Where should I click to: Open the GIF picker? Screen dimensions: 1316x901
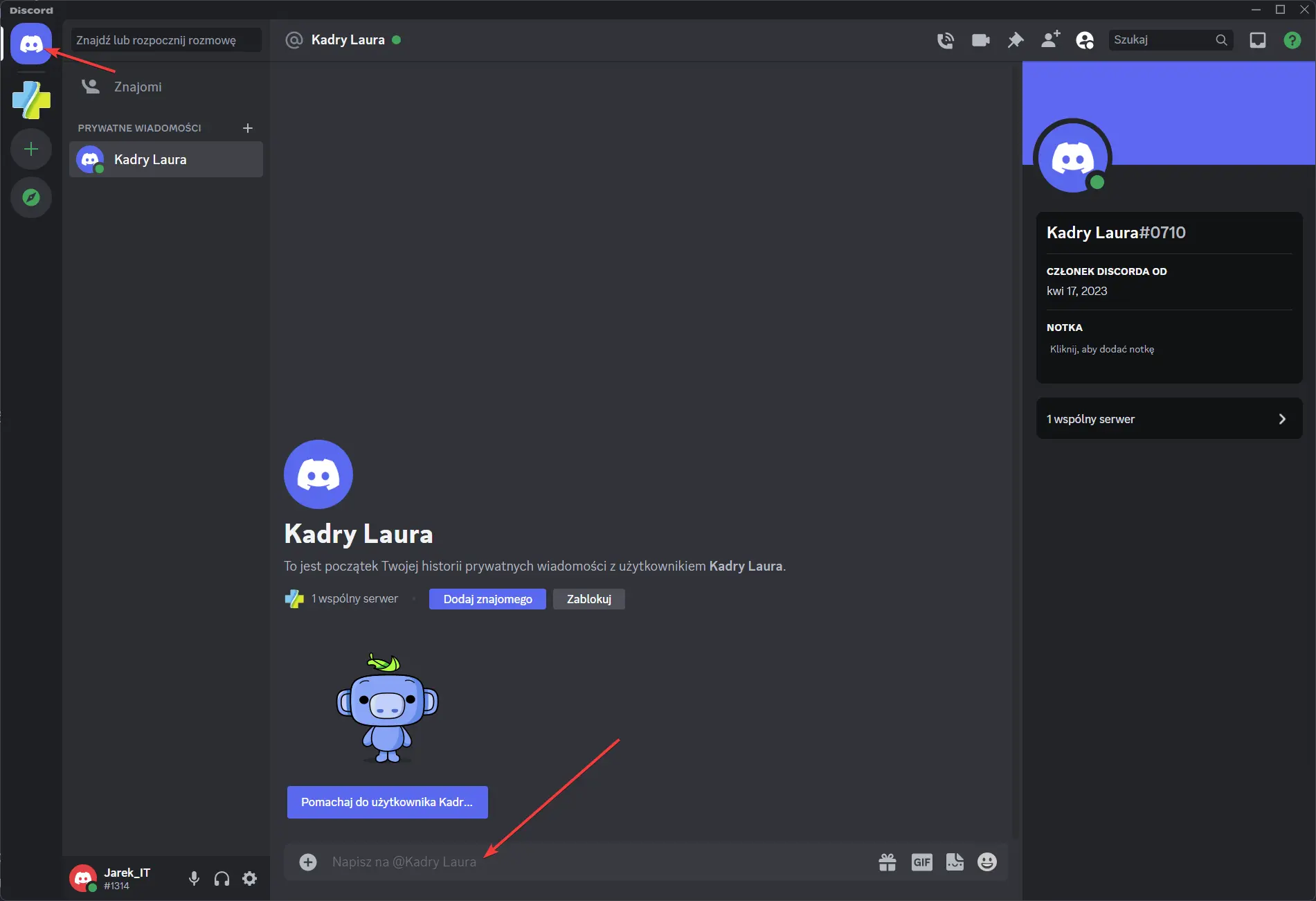(921, 862)
